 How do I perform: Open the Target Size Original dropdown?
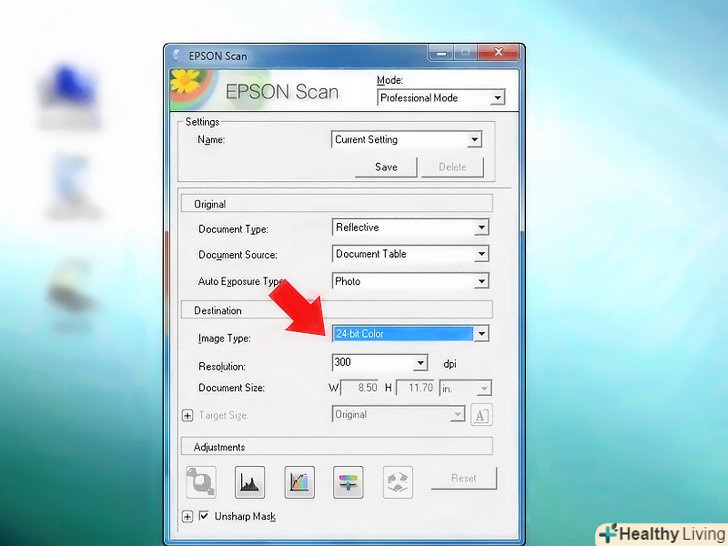[398, 414]
